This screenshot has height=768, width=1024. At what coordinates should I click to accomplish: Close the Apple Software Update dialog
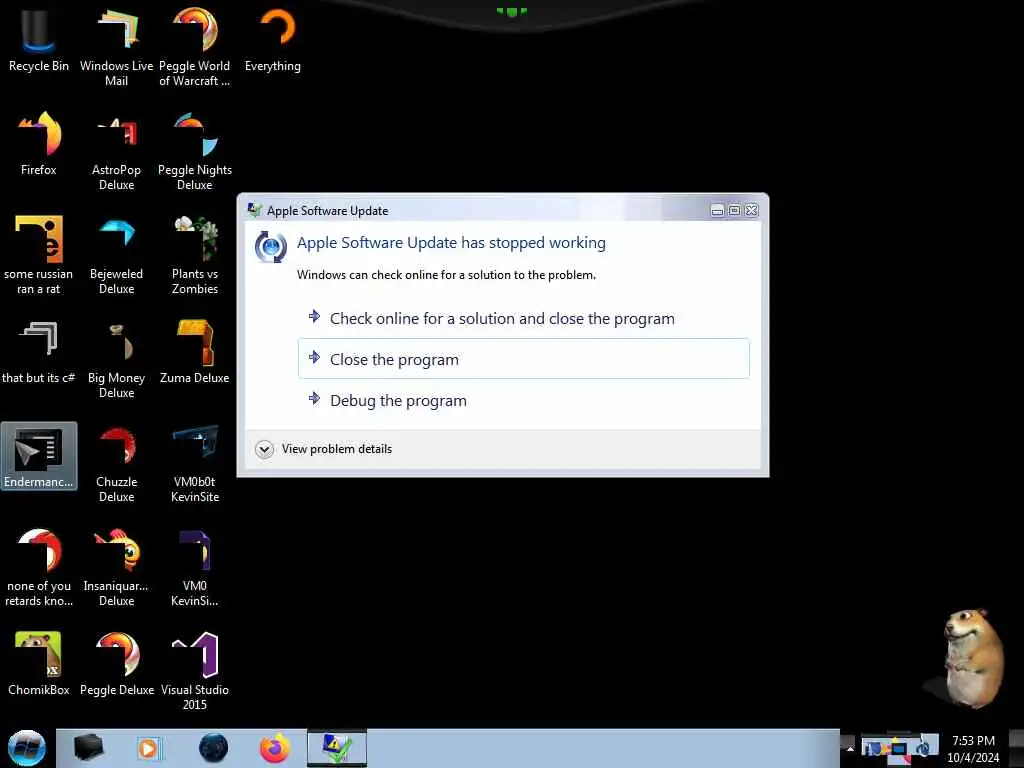[752, 210]
